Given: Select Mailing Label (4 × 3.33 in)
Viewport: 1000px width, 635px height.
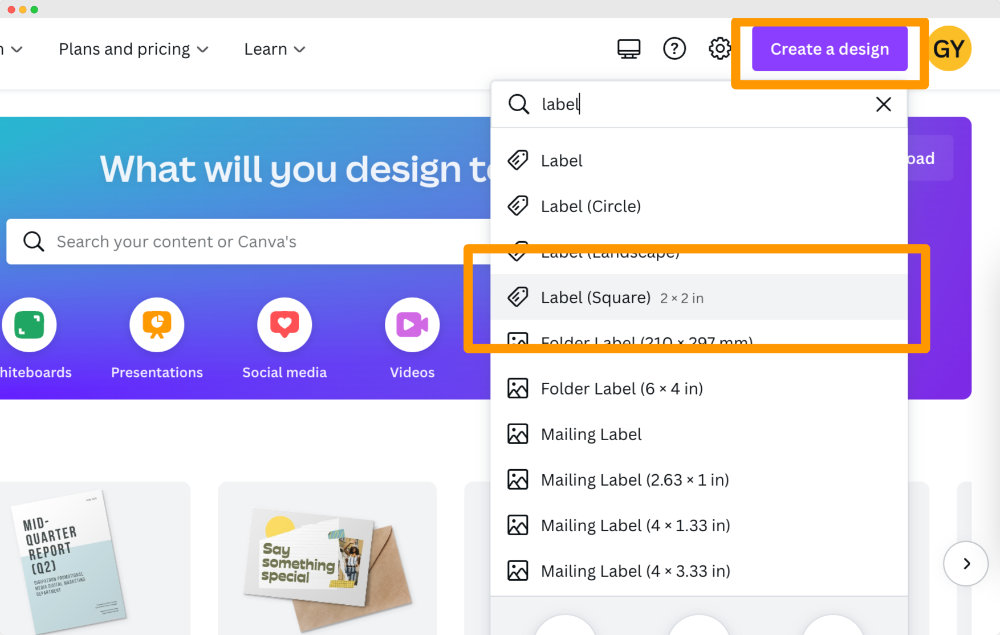Looking at the screenshot, I should (x=699, y=571).
